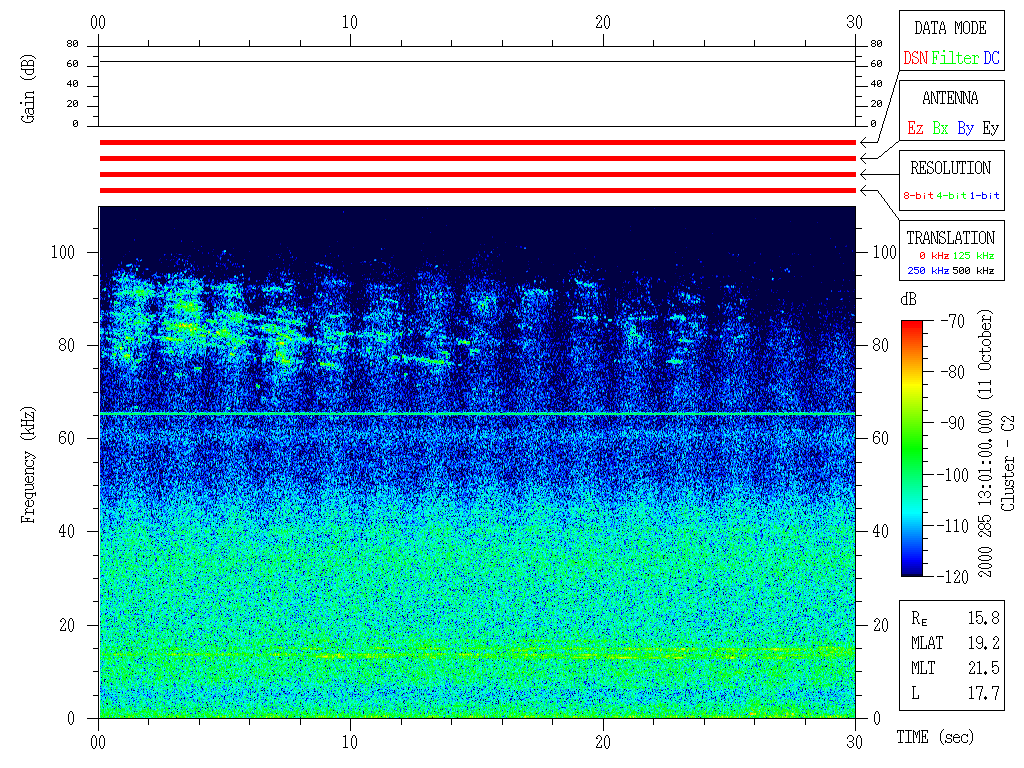Click the green Filter data mode label
The width and height of the screenshot is (1024, 768).
955,59
